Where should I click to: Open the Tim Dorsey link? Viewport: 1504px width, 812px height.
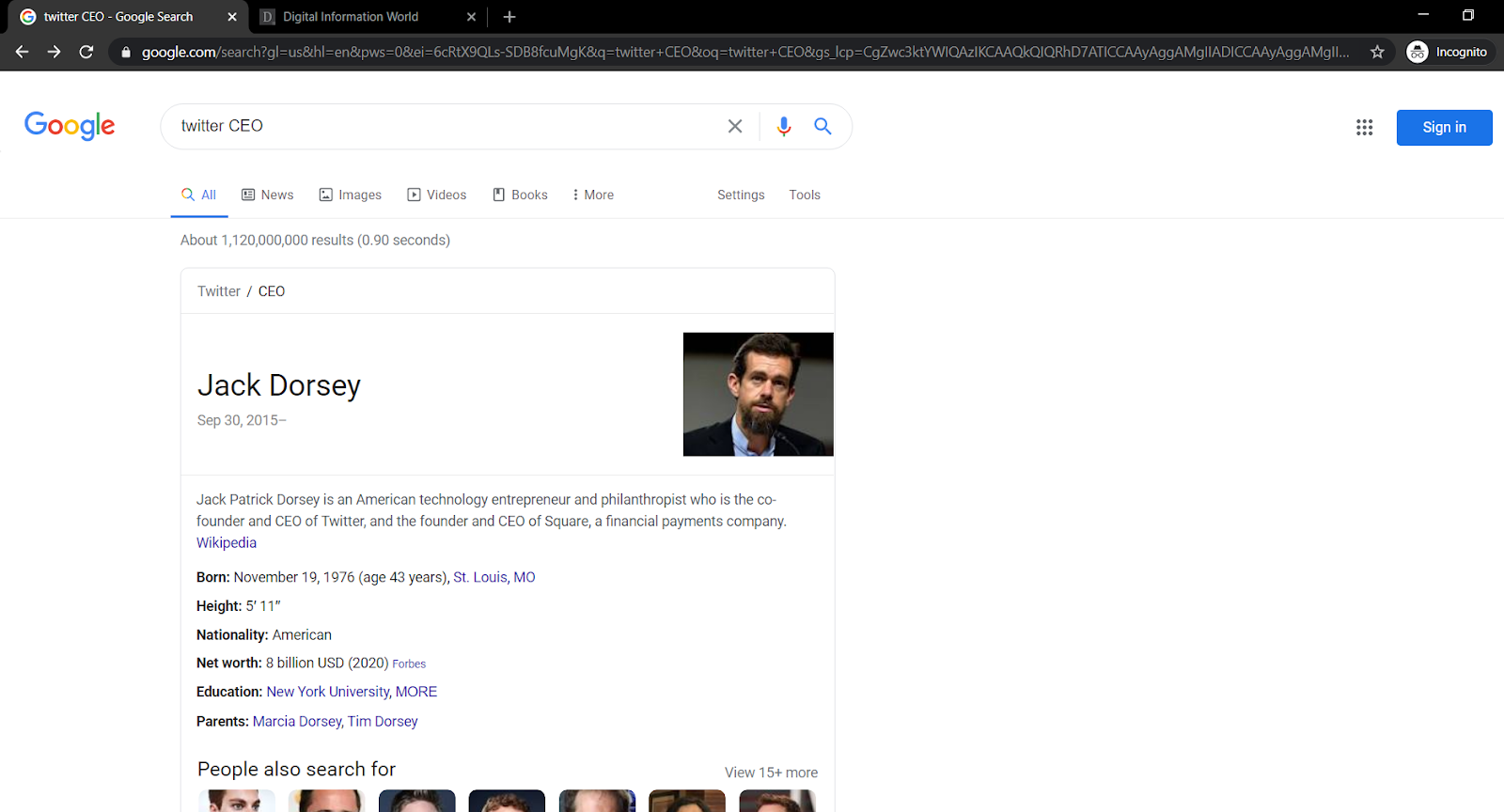[383, 721]
